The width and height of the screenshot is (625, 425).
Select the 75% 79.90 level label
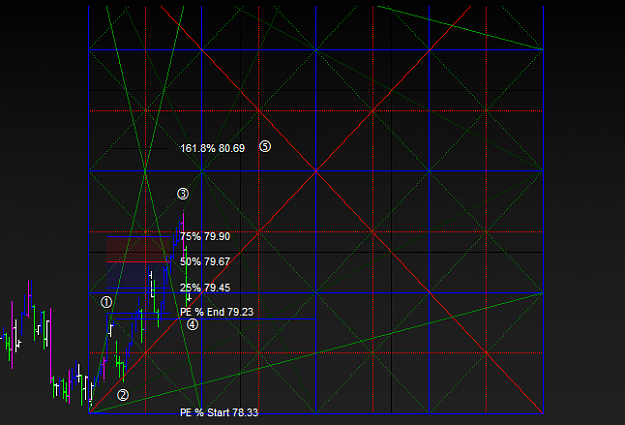coord(205,236)
